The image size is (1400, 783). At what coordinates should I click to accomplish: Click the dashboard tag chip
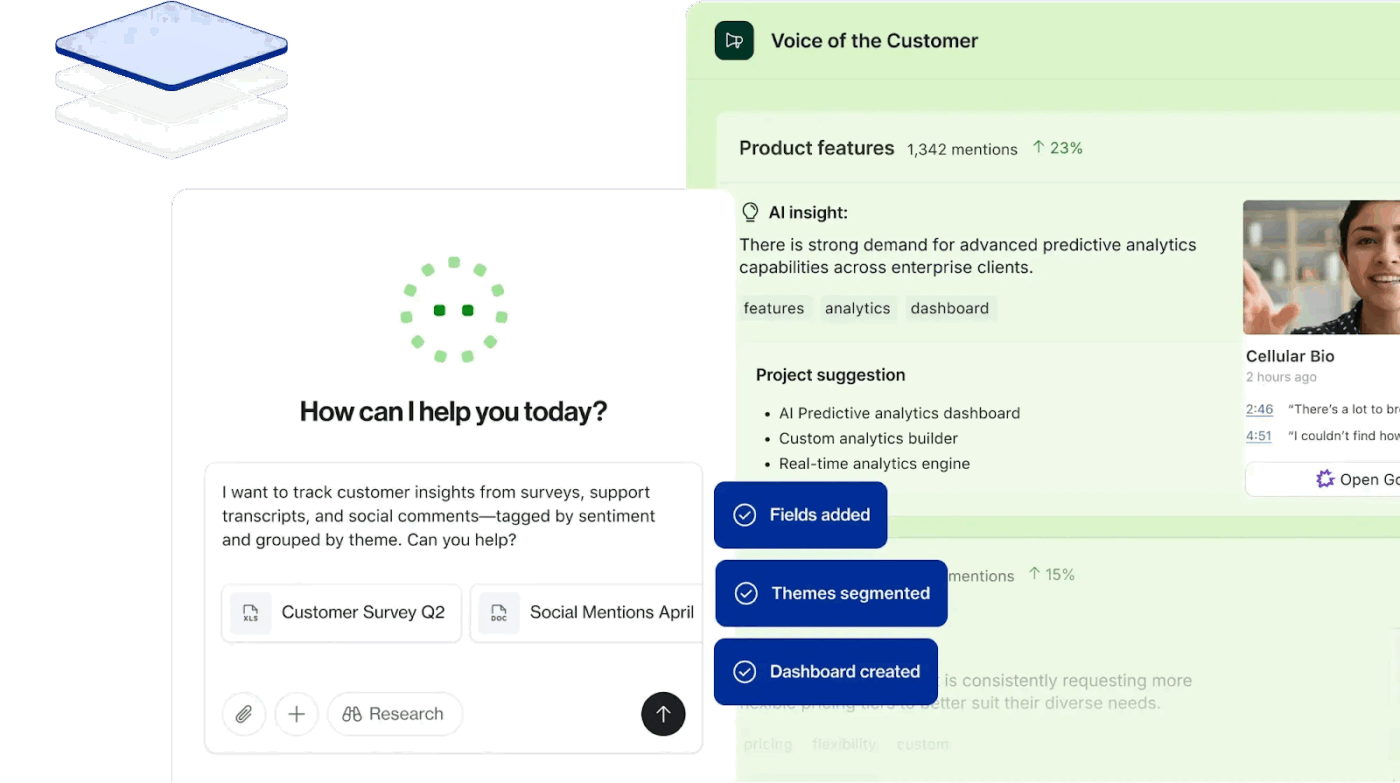point(949,308)
